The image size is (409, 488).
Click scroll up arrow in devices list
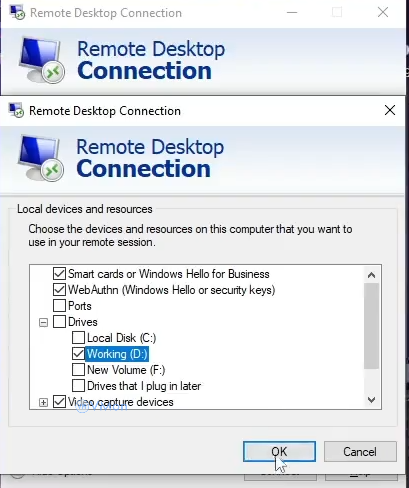pyautogui.click(x=371, y=275)
